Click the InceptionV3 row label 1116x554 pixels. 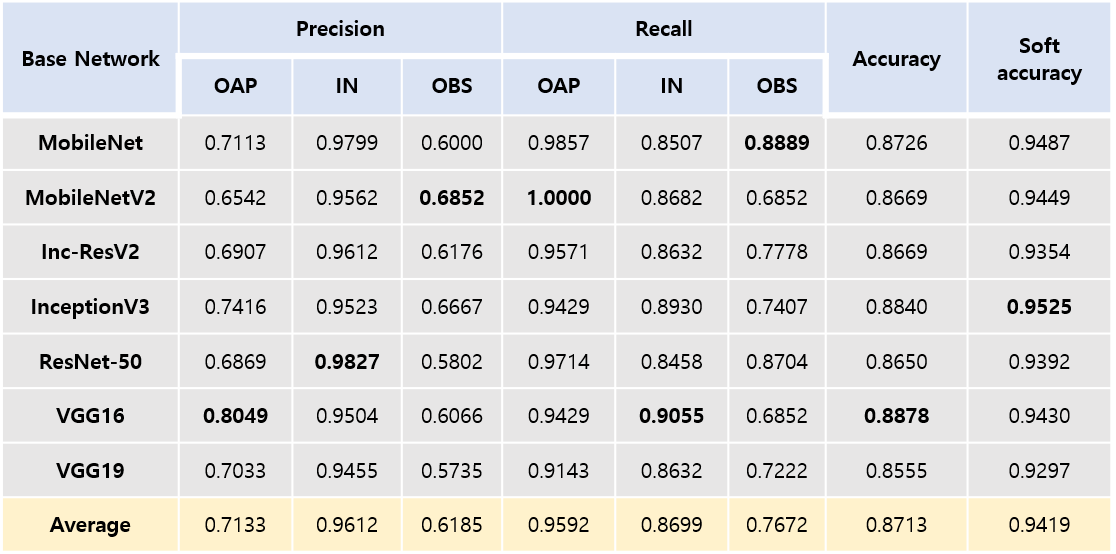[90, 307]
